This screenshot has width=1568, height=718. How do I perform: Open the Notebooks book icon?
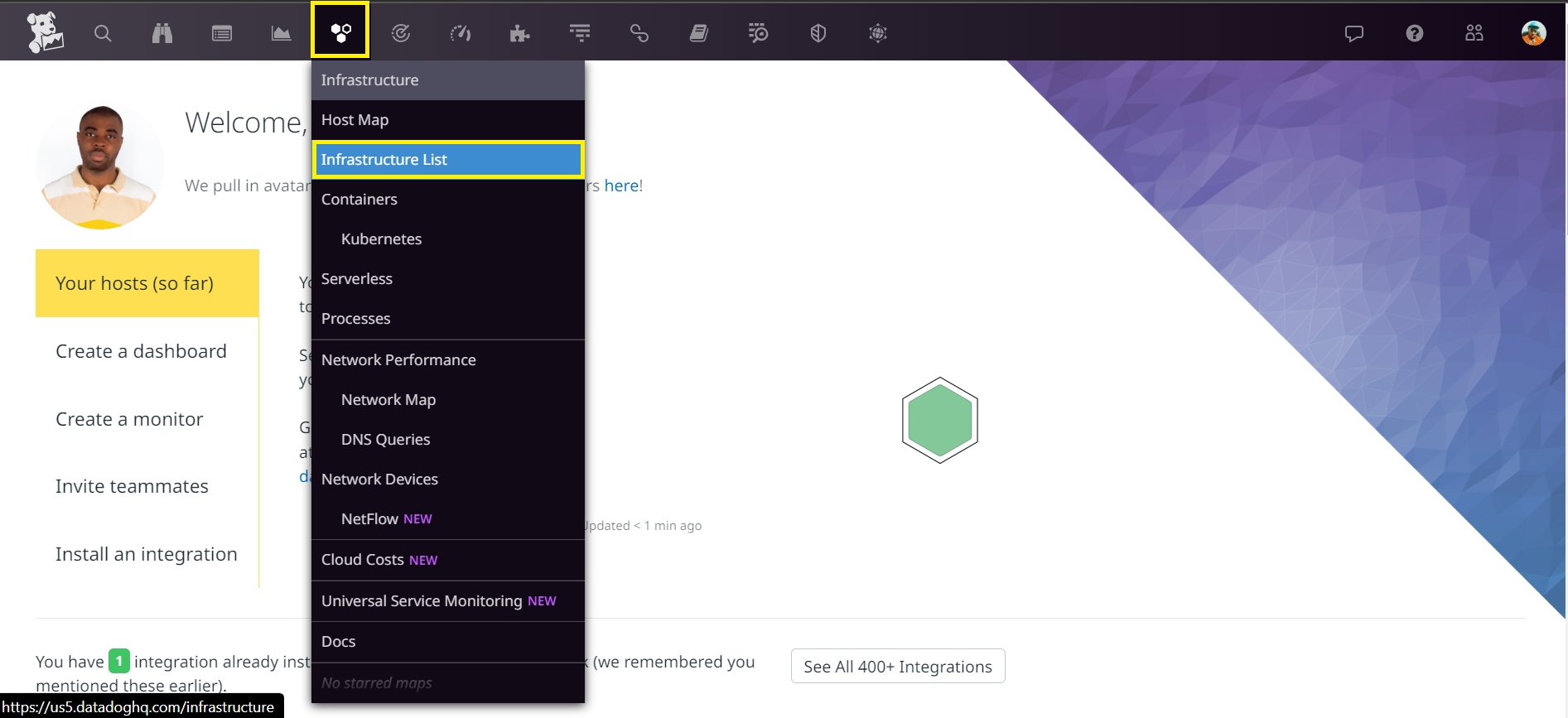point(699,33)
